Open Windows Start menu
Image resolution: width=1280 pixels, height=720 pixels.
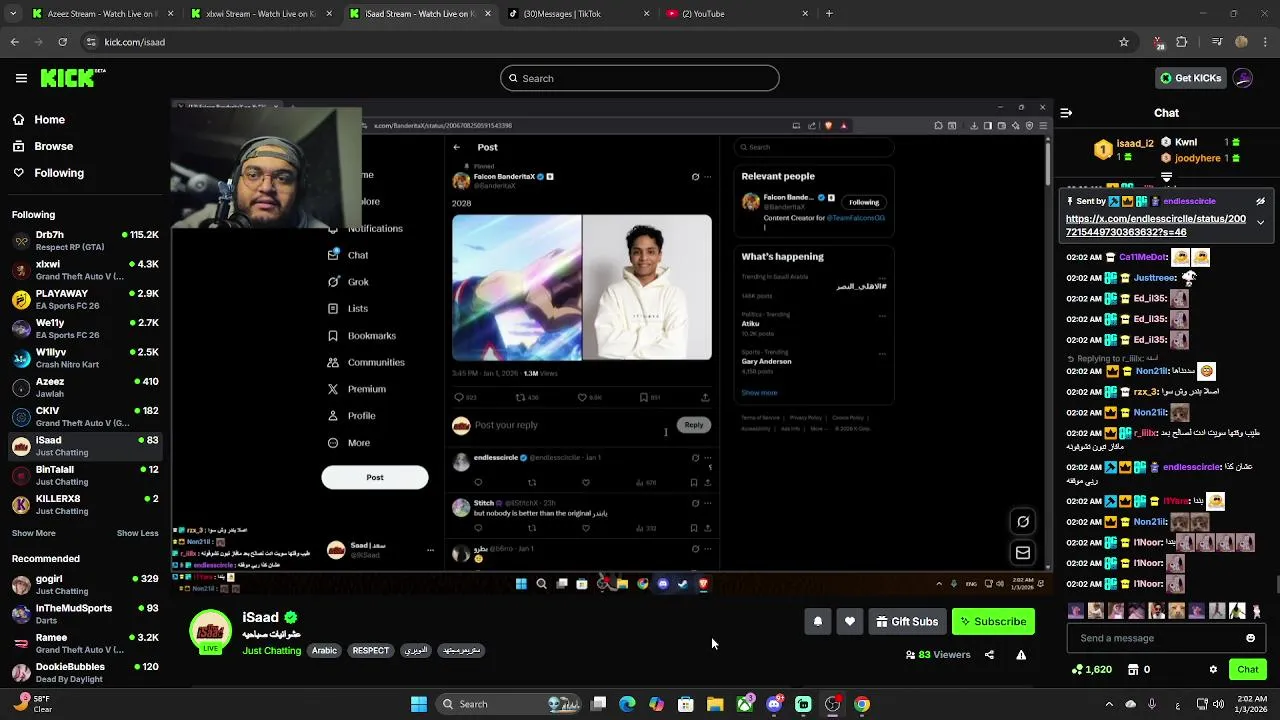coord(419,704)
